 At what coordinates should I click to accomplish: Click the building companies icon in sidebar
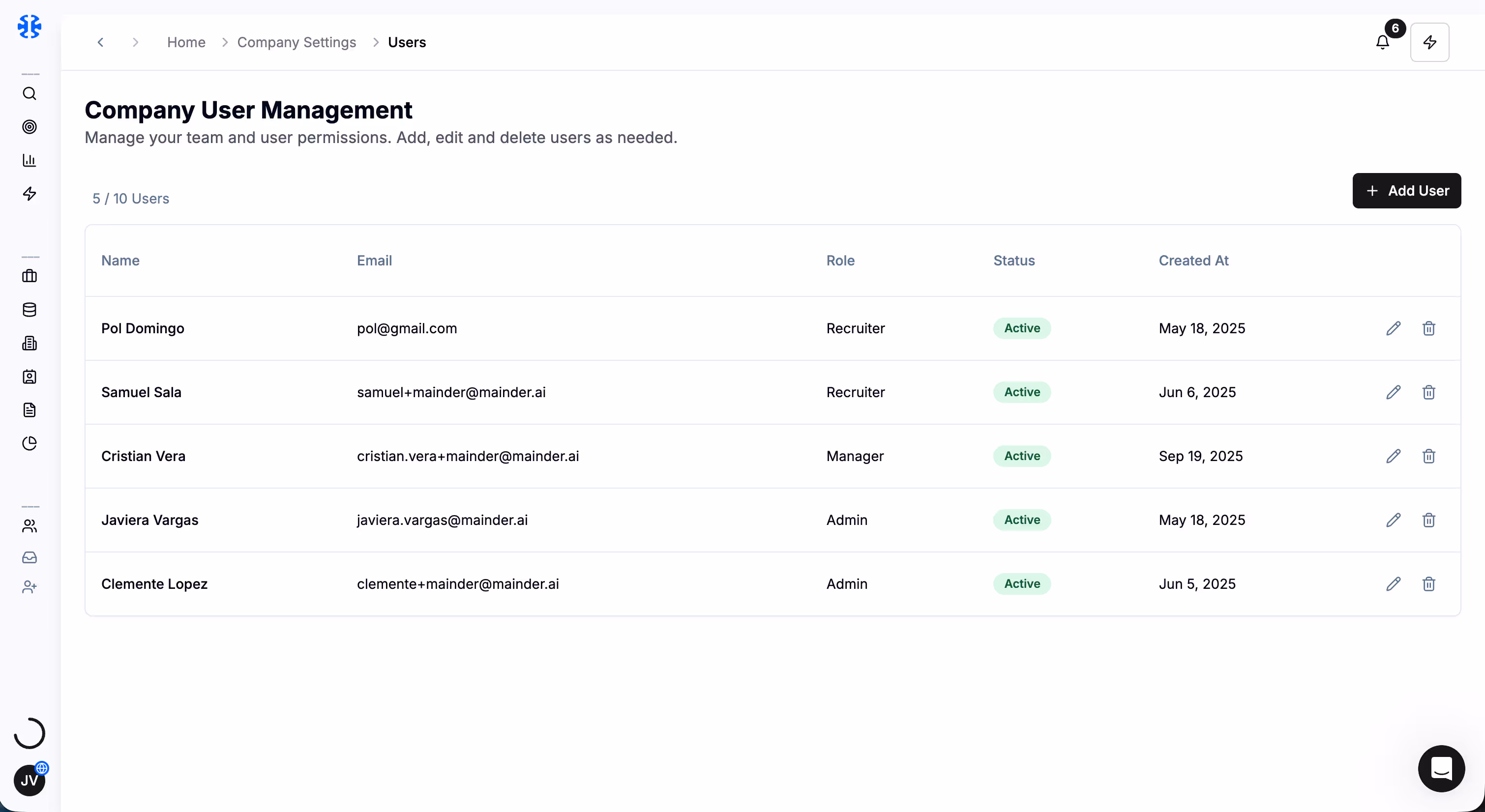[x=30, y=343]
